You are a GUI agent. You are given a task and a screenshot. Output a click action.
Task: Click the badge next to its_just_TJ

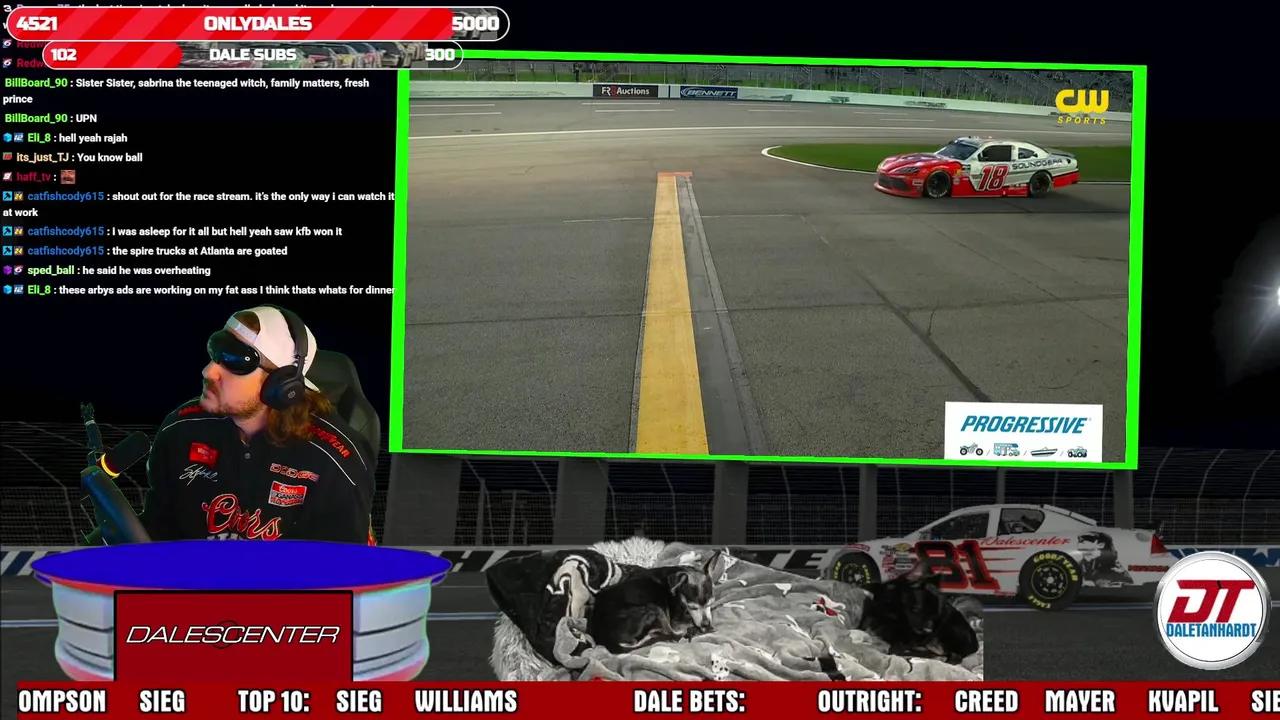pos(8,157)
